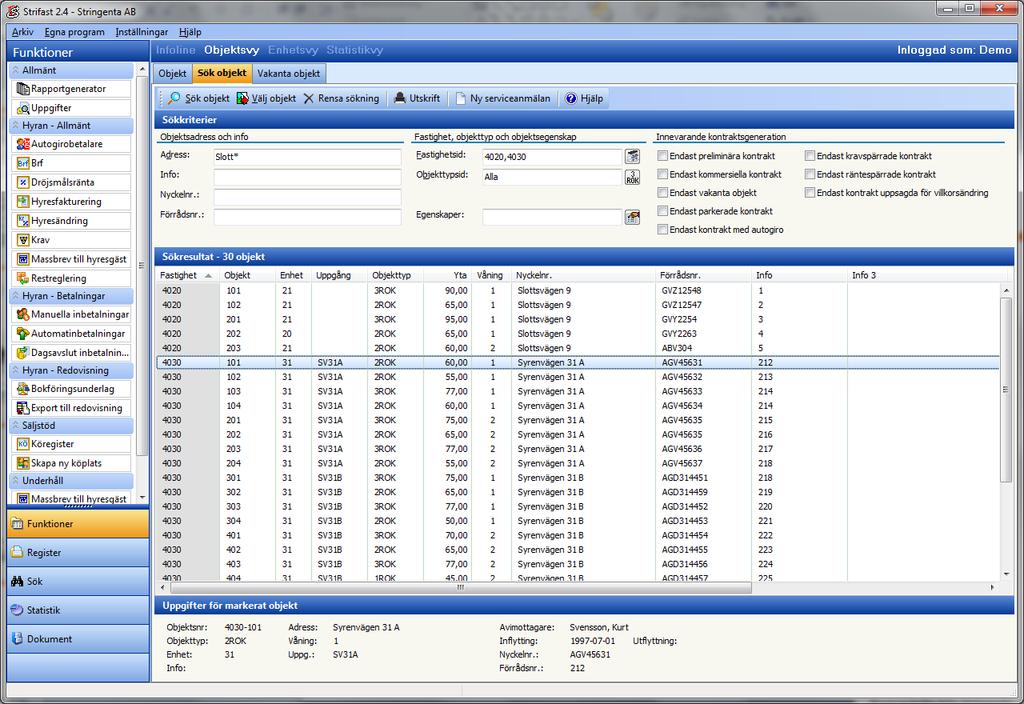Viewport: 1024px width, 704px height.
Task: Open Manuella inbetalningar
Action: (71, 314)
